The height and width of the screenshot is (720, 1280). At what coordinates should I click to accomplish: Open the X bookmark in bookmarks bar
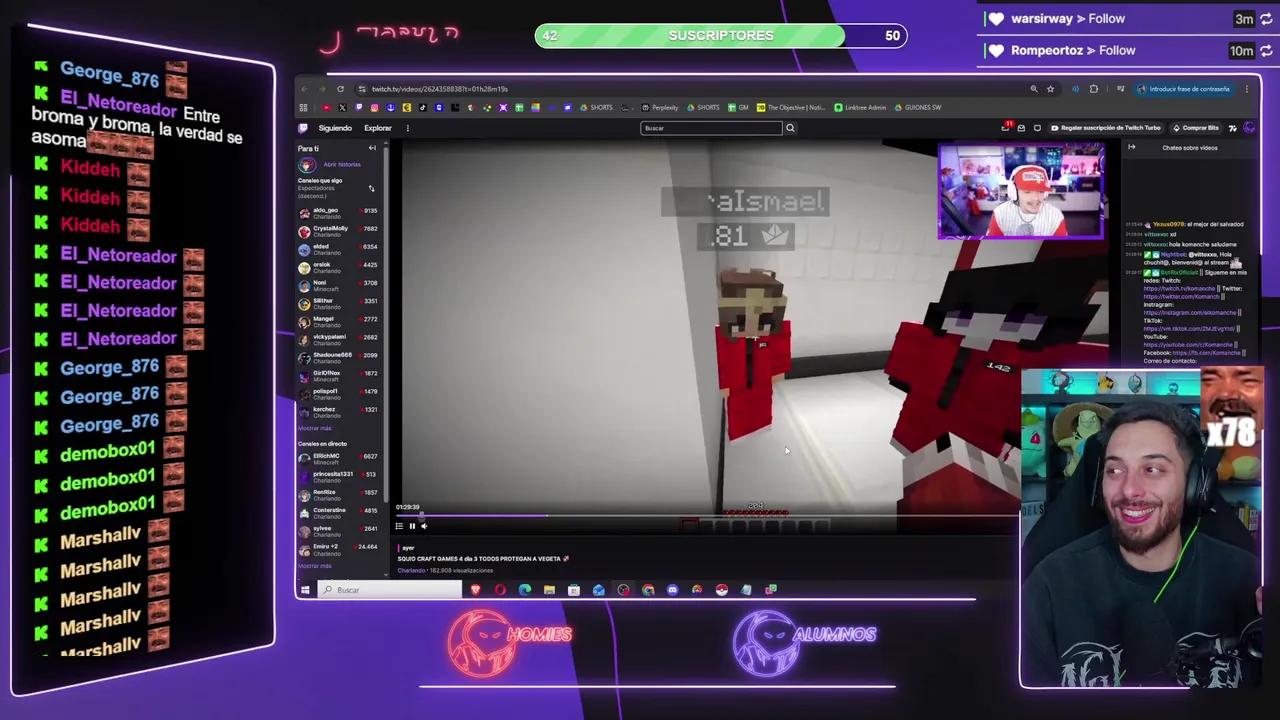[342, 107]
